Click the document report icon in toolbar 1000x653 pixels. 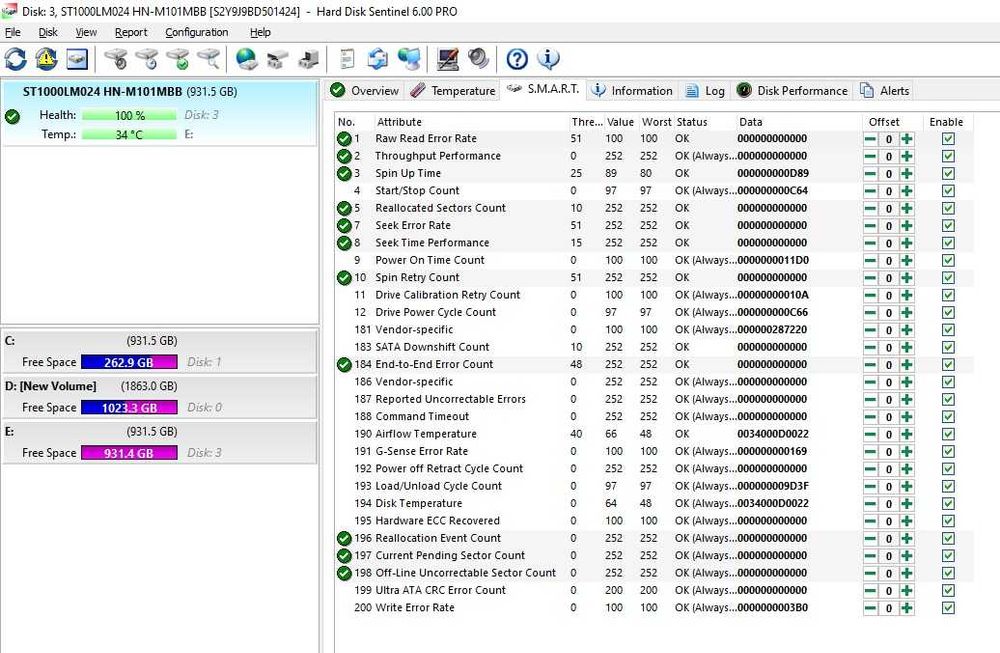[348, 59]
